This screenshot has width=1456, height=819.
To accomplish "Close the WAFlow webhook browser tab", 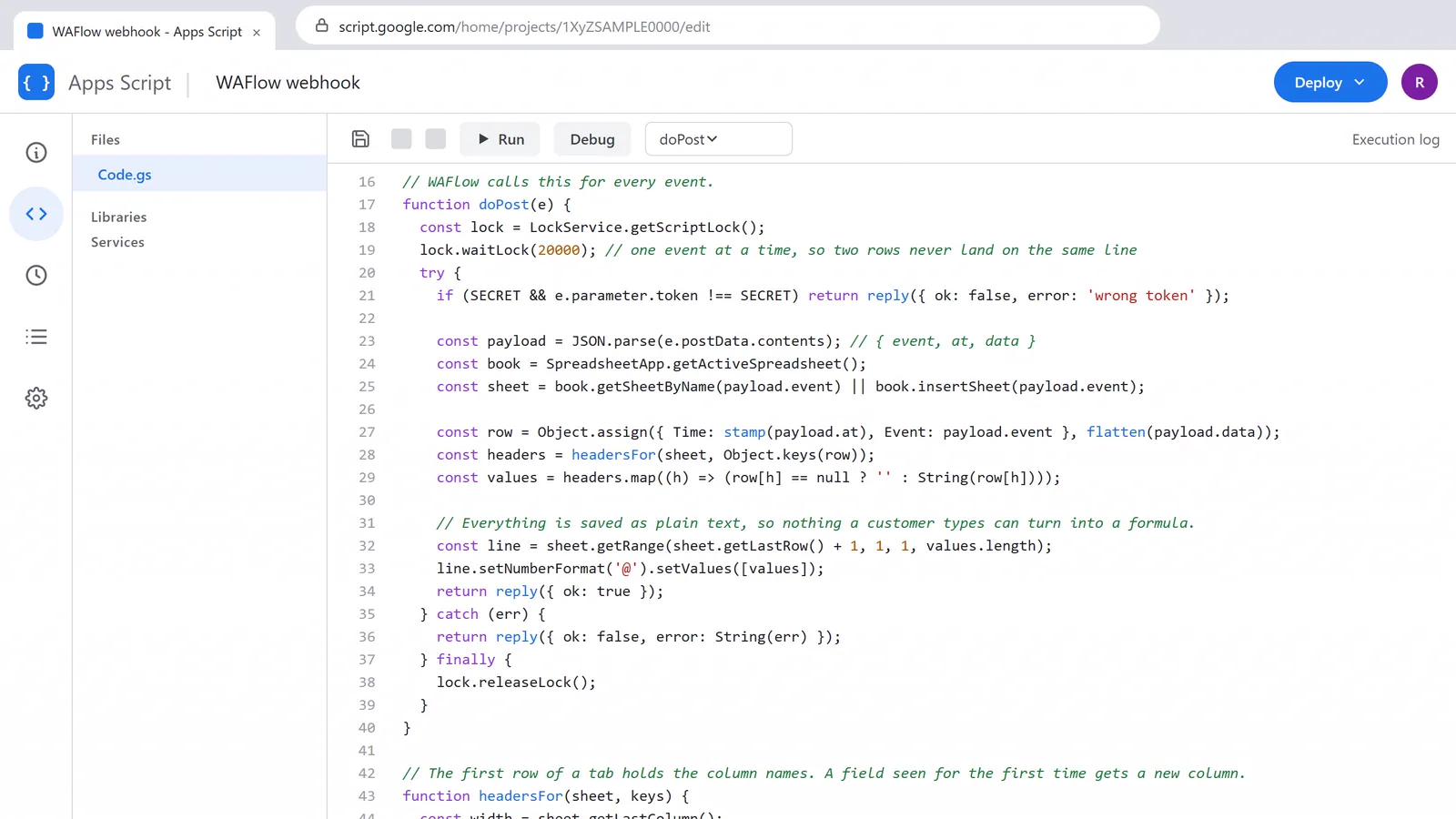I will [x=257, y=32].
